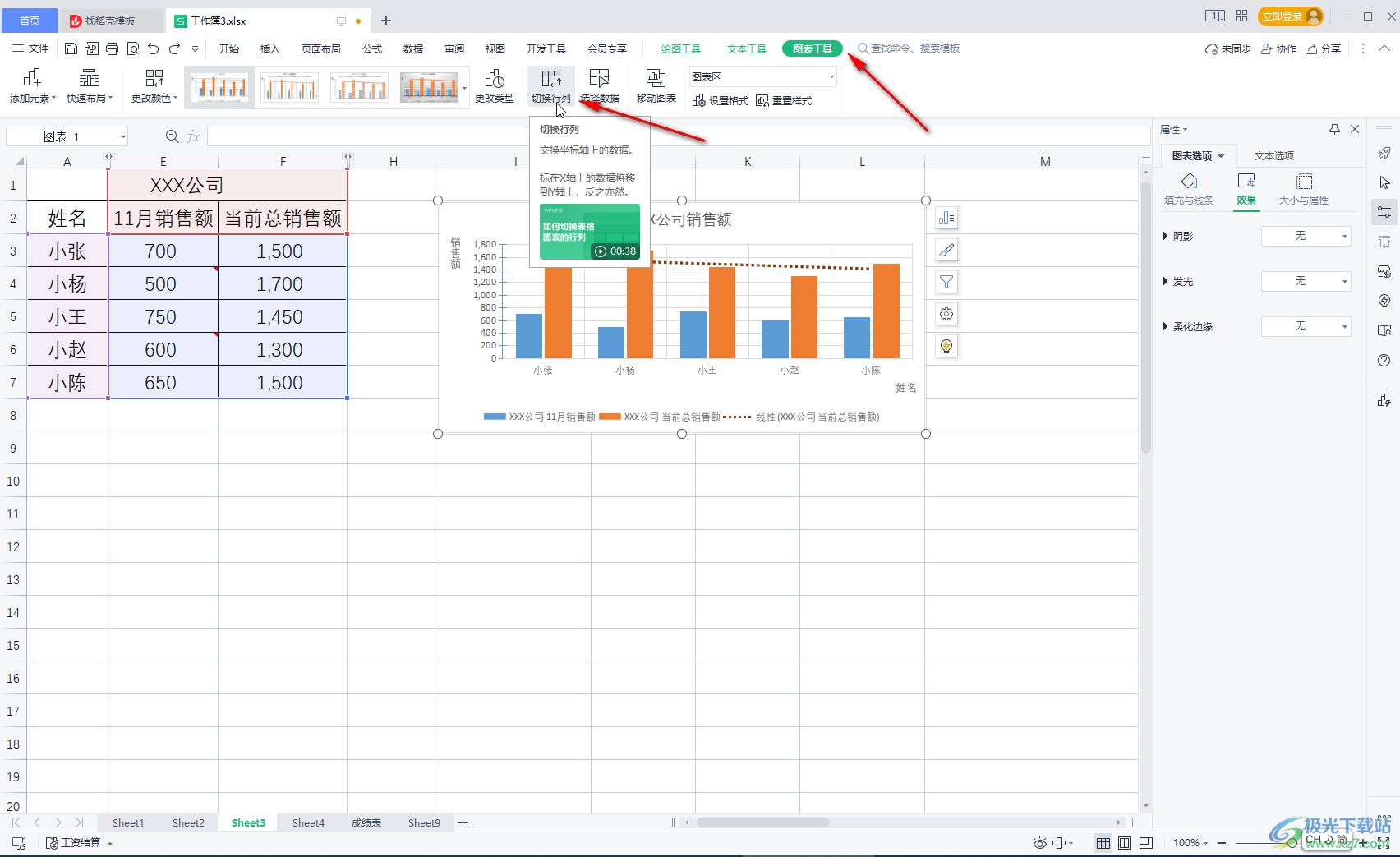Screen dimensions: 1400x857
Task: Click the help question-mark icon in sidebar
Action: coord(1384,360)
